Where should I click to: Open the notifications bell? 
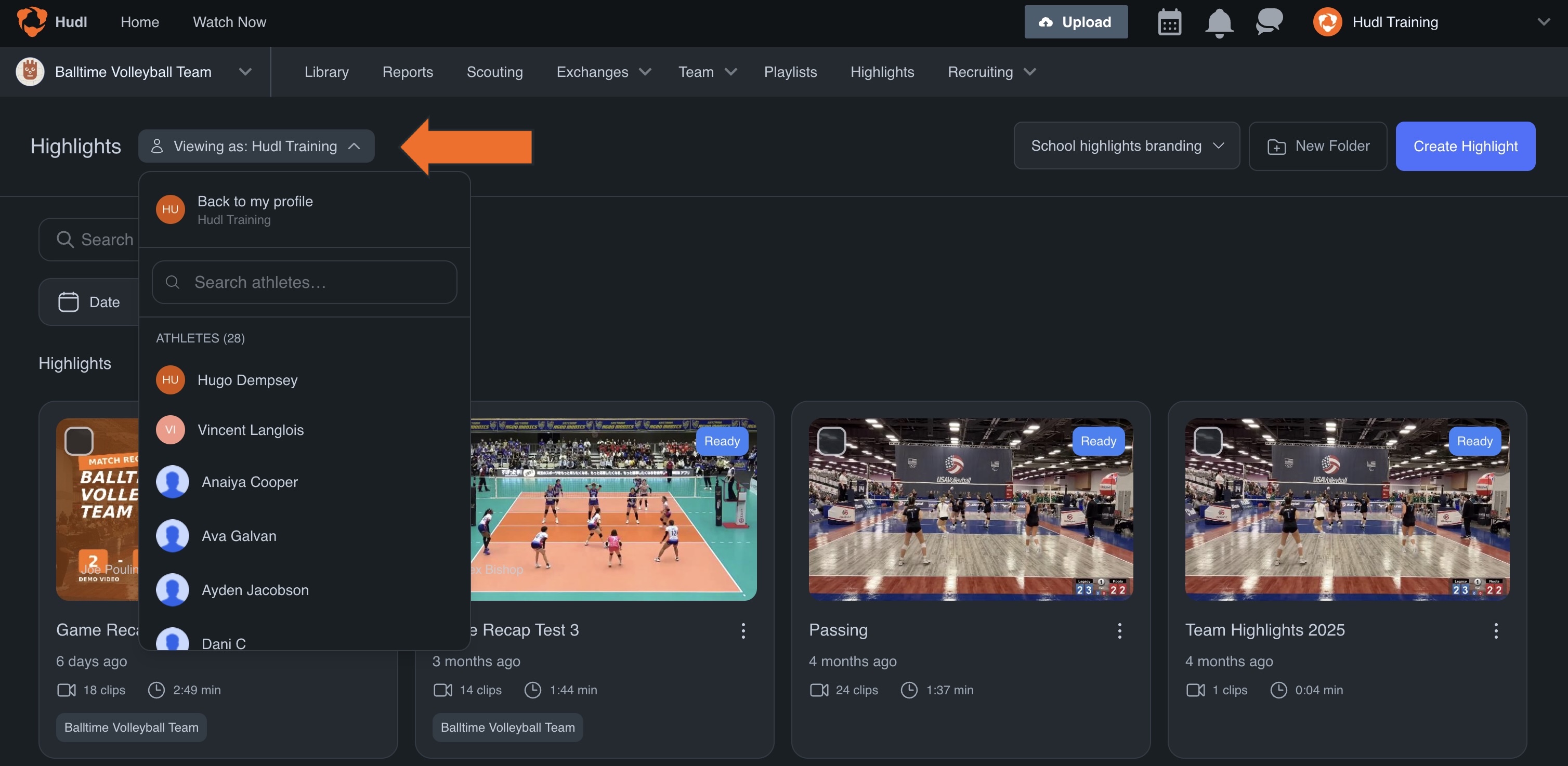[1219, 23]
